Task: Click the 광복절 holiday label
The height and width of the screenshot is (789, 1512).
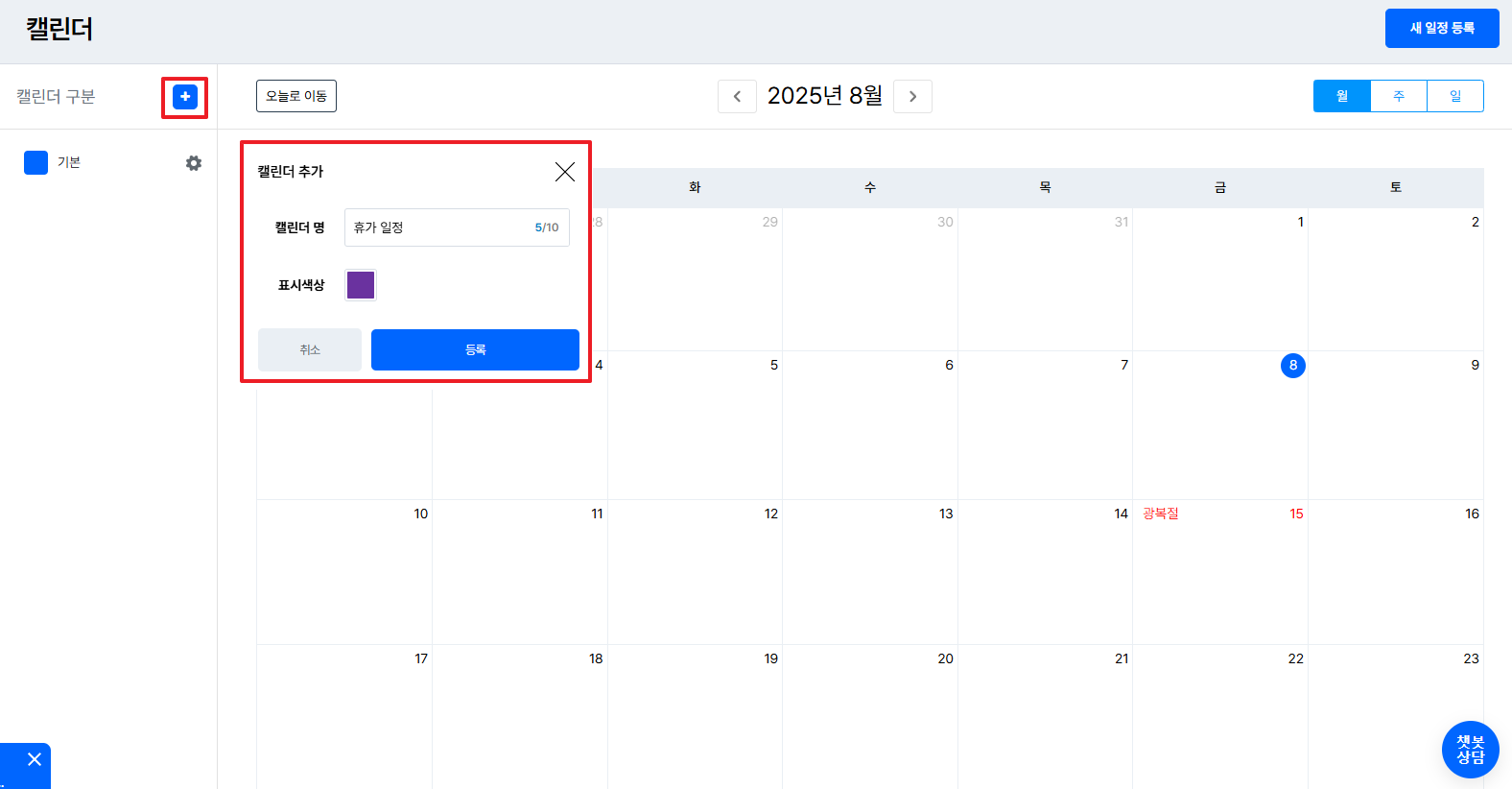Action: point(1161,514)
